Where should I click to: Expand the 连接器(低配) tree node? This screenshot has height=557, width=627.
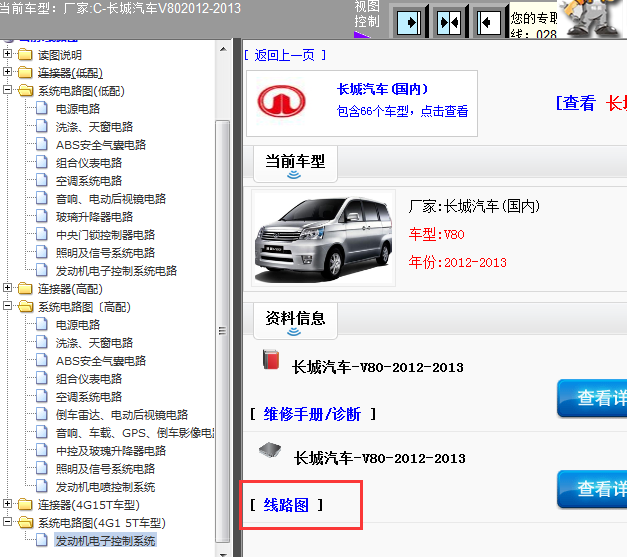[x=7, y=72]
